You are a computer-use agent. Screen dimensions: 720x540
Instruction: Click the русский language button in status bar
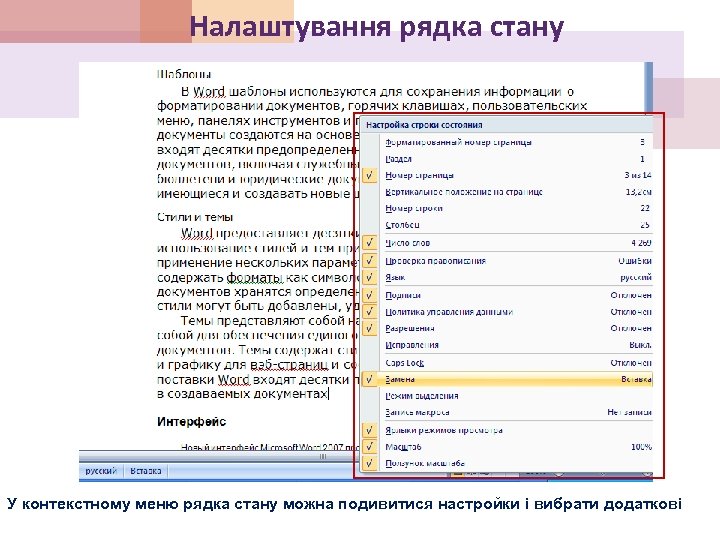pos(101,471)
